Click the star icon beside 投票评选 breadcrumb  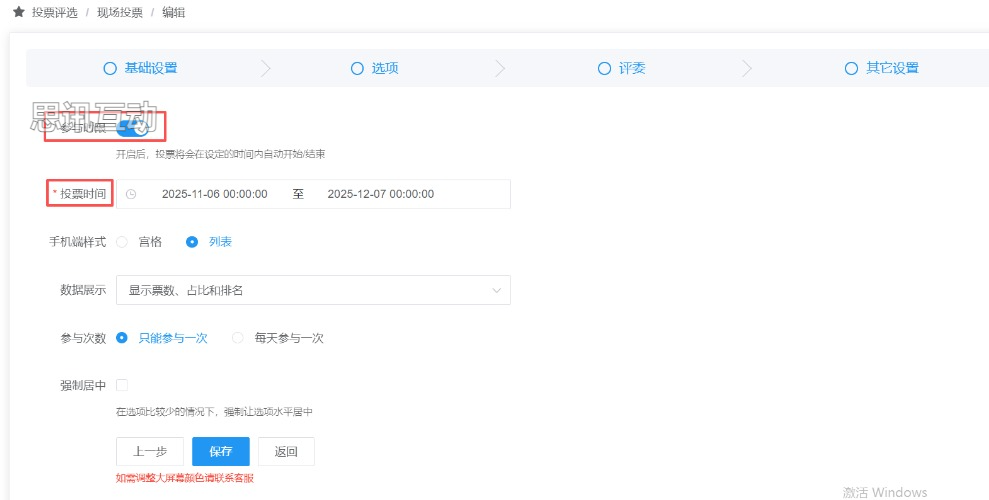(18, 13)
